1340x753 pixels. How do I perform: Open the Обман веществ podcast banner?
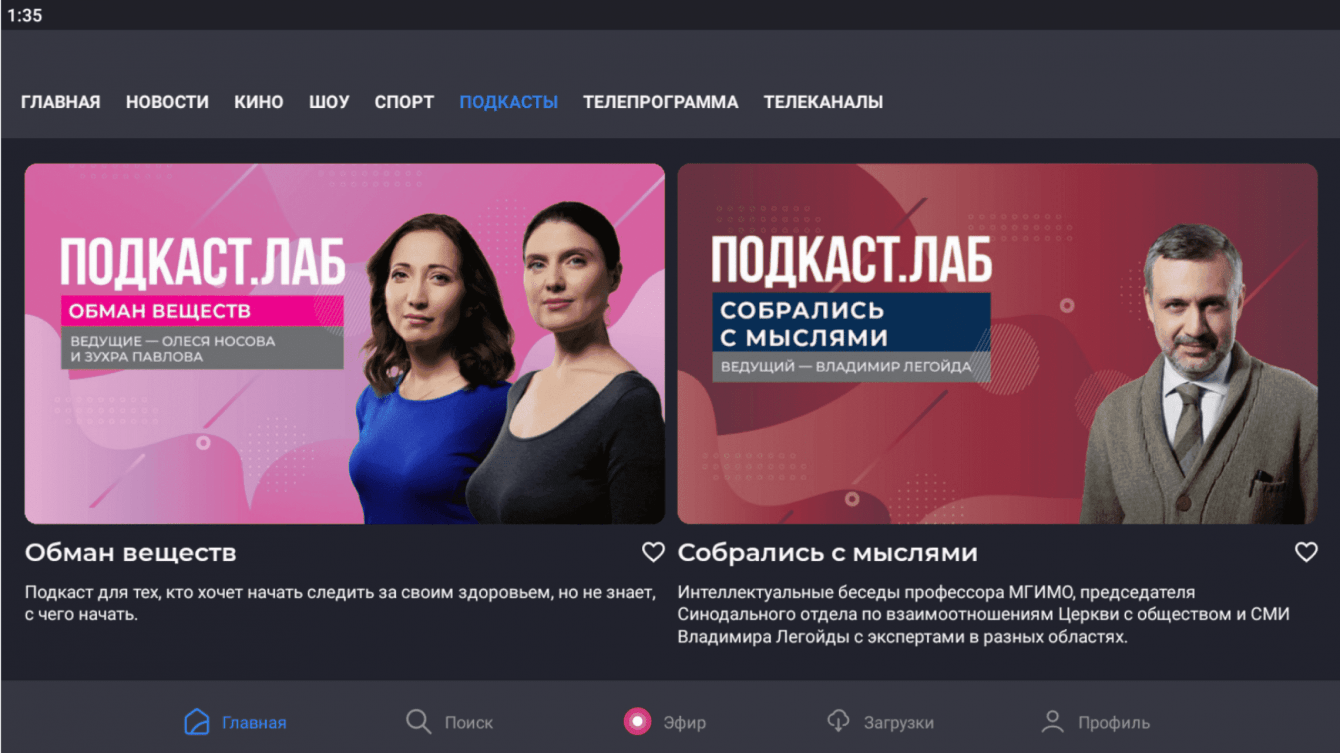point(345,343)
